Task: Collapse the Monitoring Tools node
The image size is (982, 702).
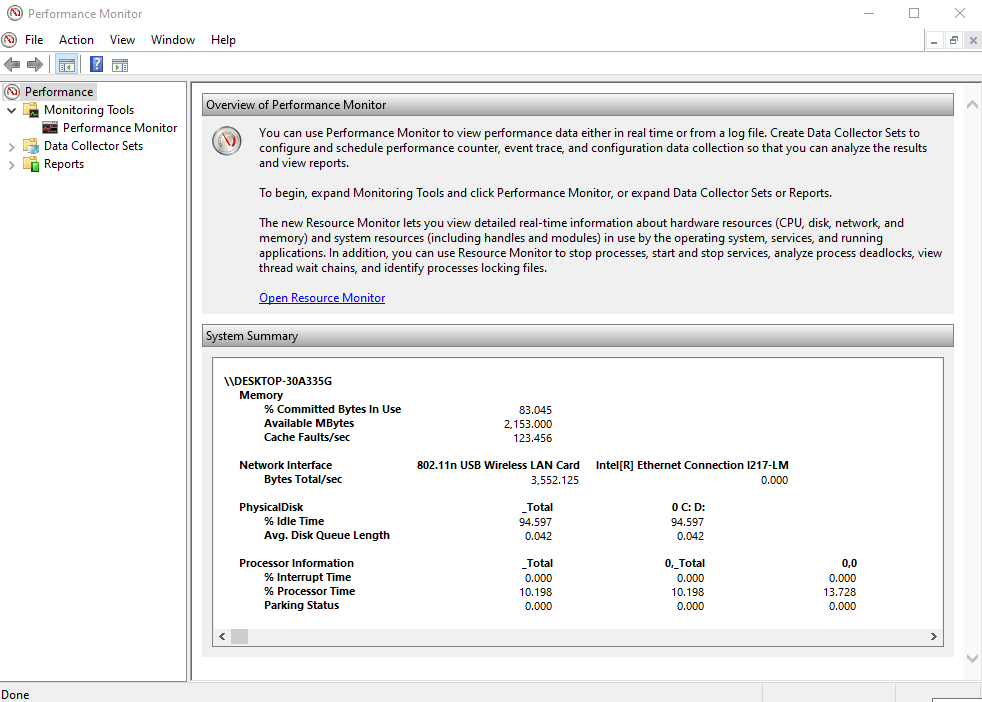Action: click(x=10, y=109)
